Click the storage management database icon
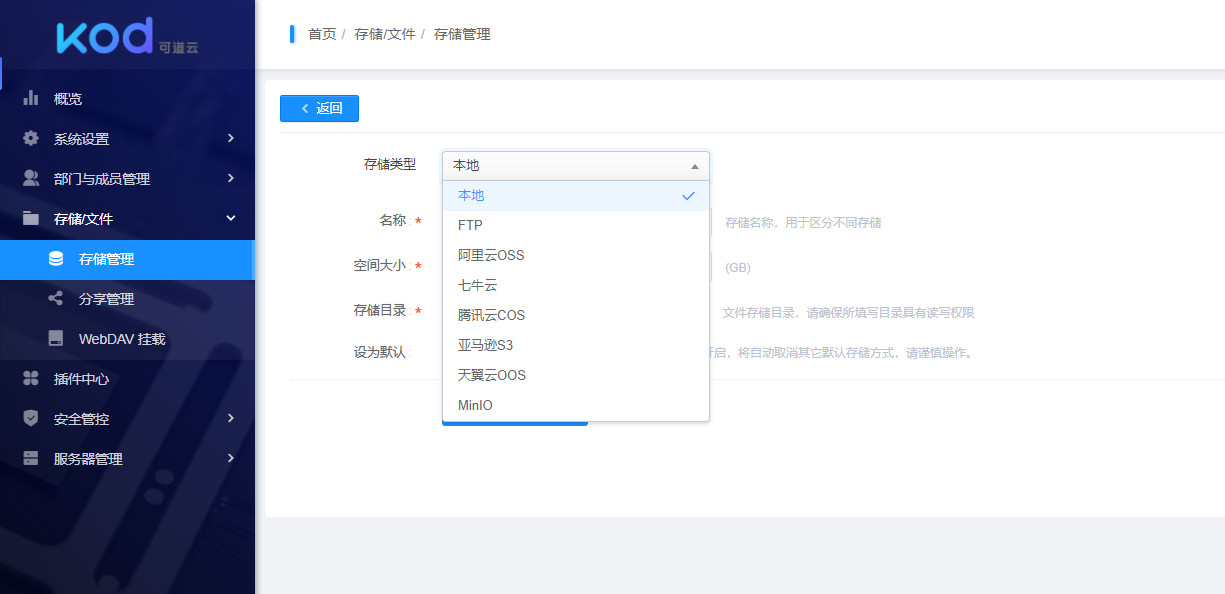 [x=56, y=259]
